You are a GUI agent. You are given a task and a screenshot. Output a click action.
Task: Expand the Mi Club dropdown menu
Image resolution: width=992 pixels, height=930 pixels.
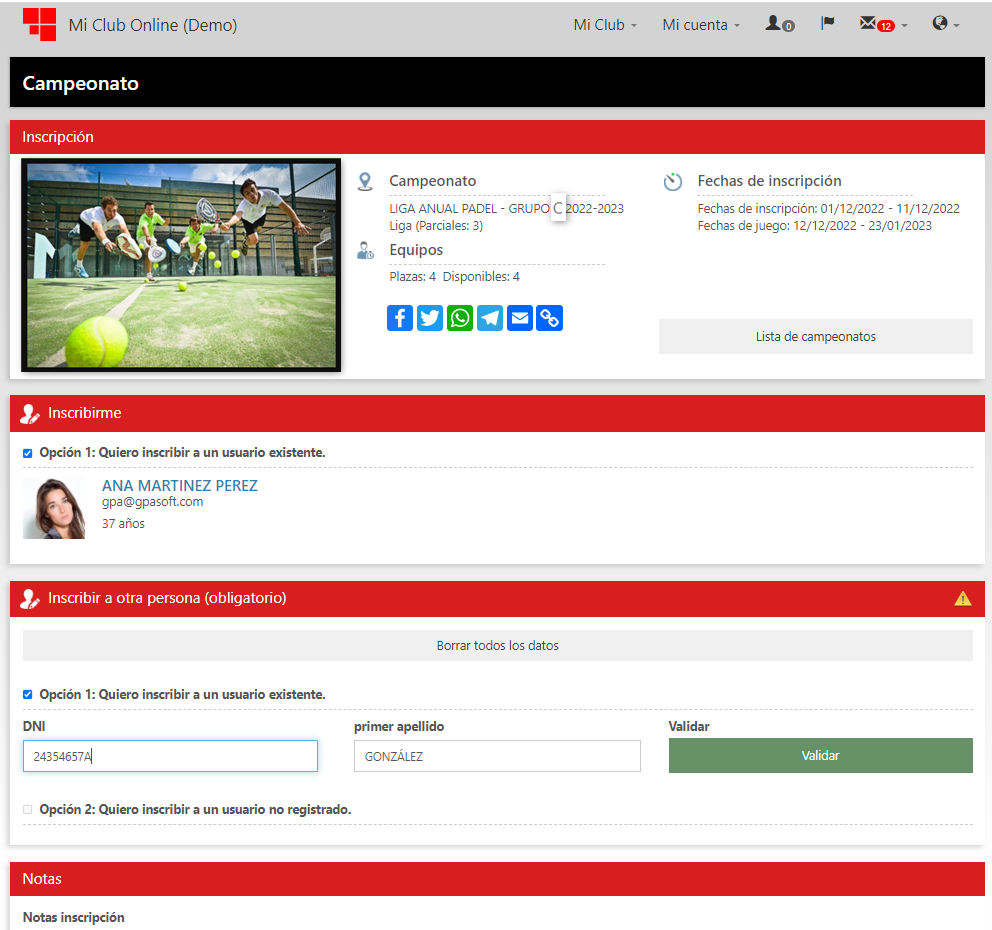tap(605, 25)
